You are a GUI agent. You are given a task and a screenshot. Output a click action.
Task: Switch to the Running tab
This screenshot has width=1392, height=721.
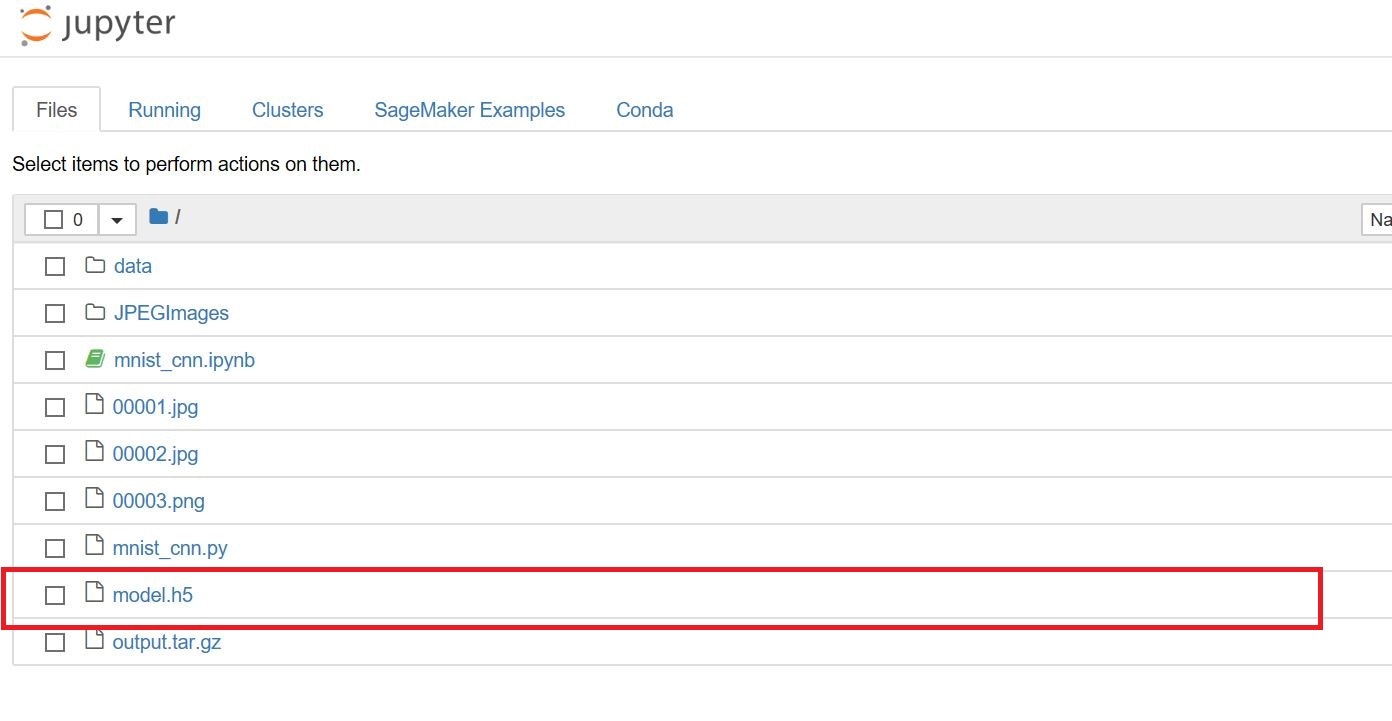click(x=164, y=110)
